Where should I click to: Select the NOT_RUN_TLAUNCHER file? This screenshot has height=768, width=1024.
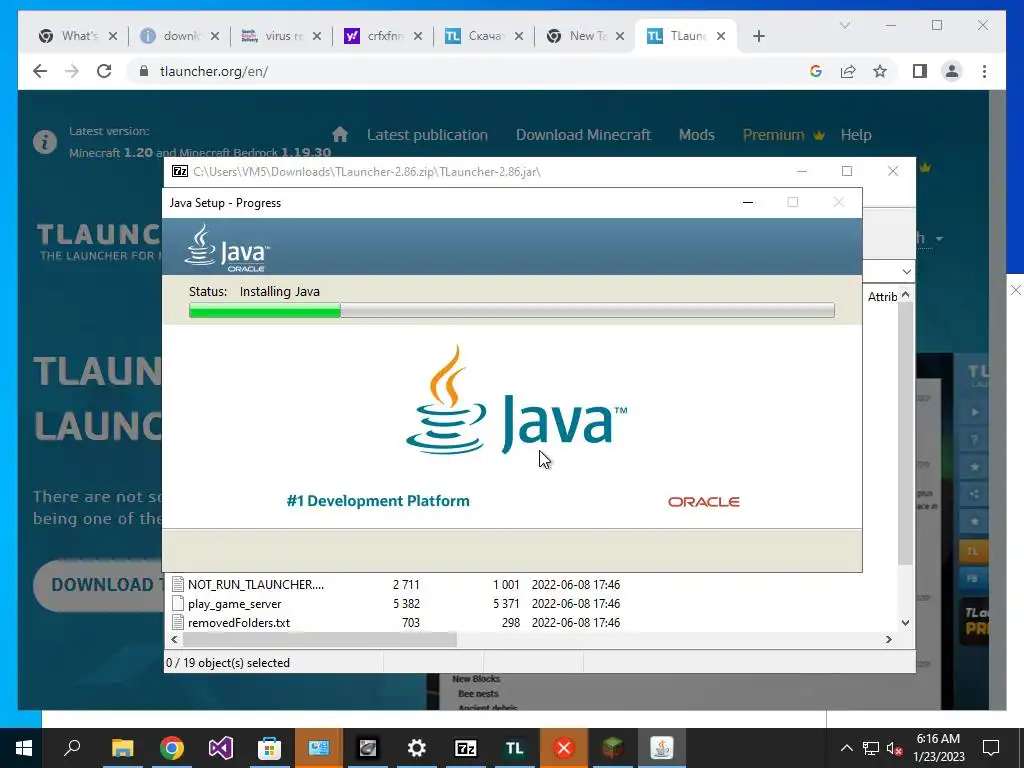[x=255, y=584]
